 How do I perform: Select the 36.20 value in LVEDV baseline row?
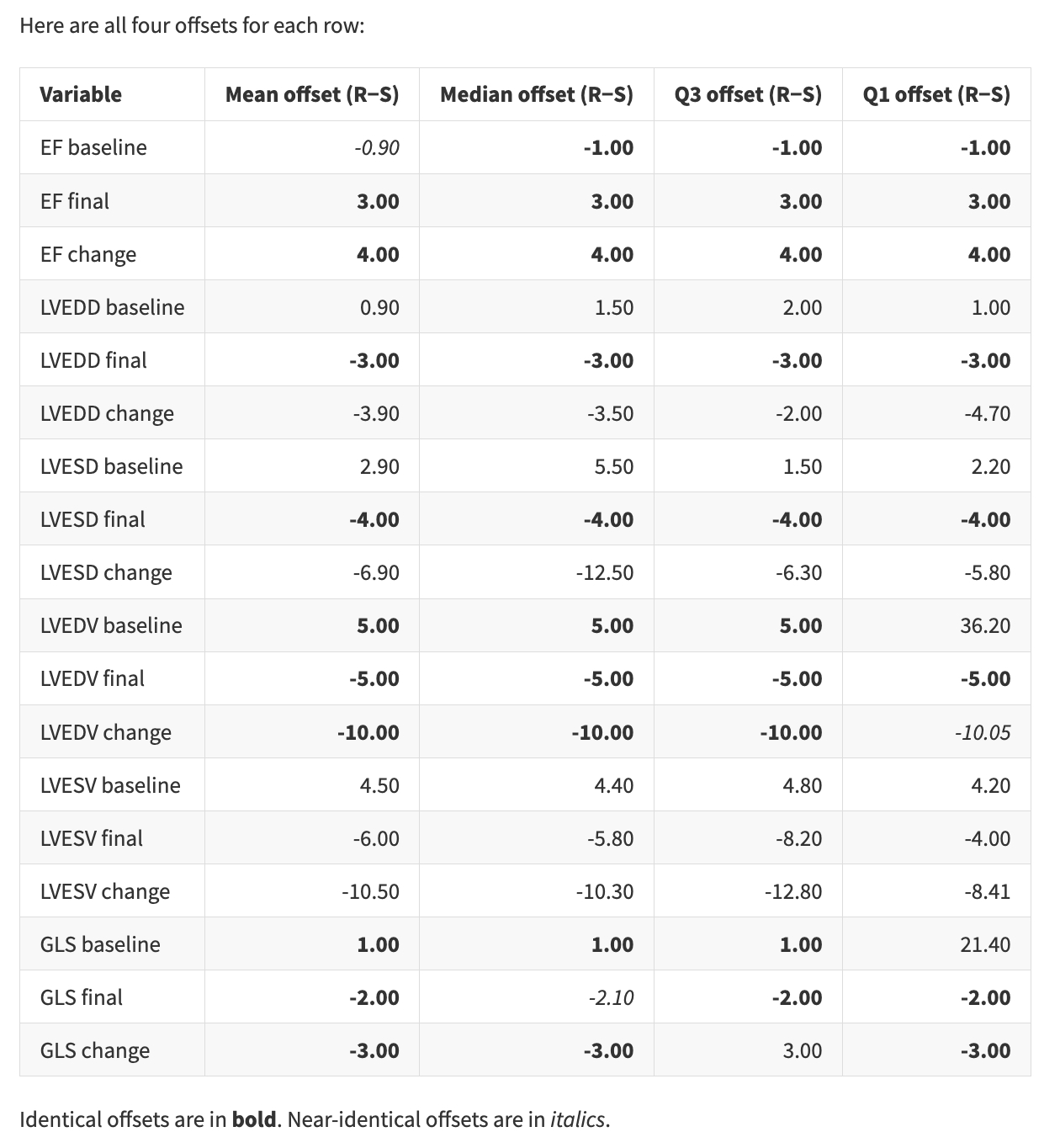pos(985,625)
